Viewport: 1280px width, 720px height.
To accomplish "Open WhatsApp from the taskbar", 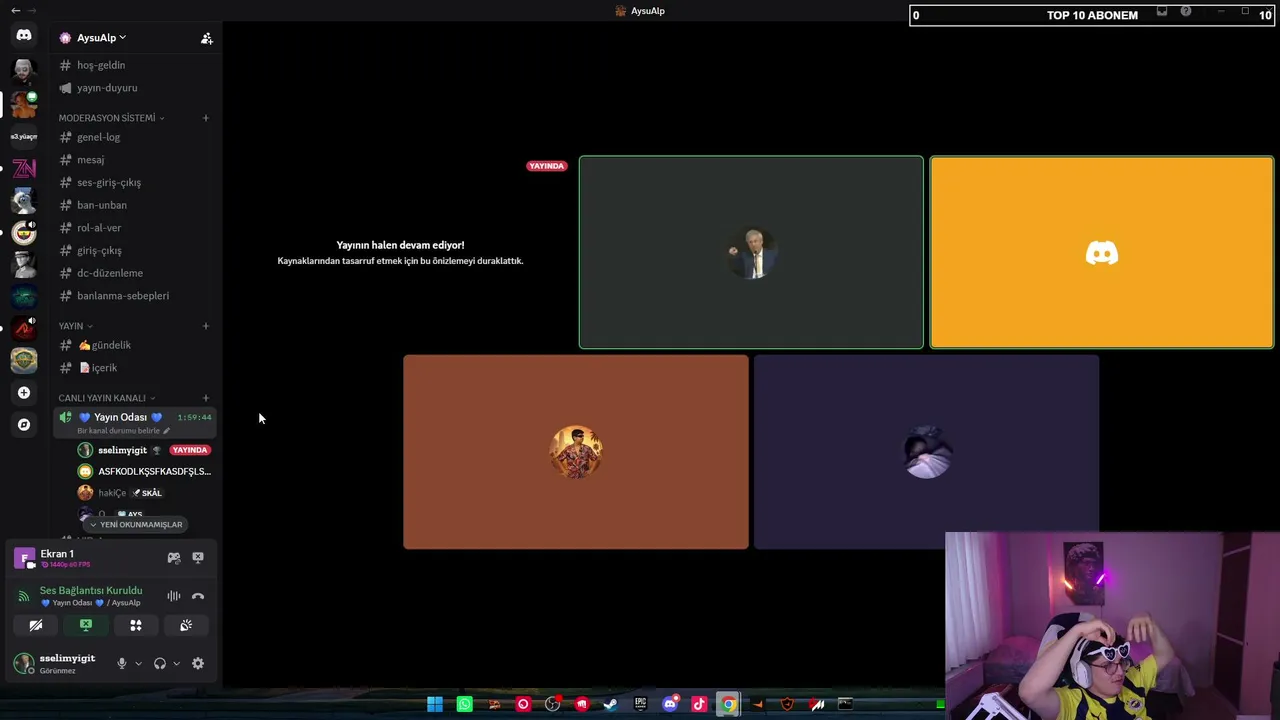I will (x=464, y=704).
